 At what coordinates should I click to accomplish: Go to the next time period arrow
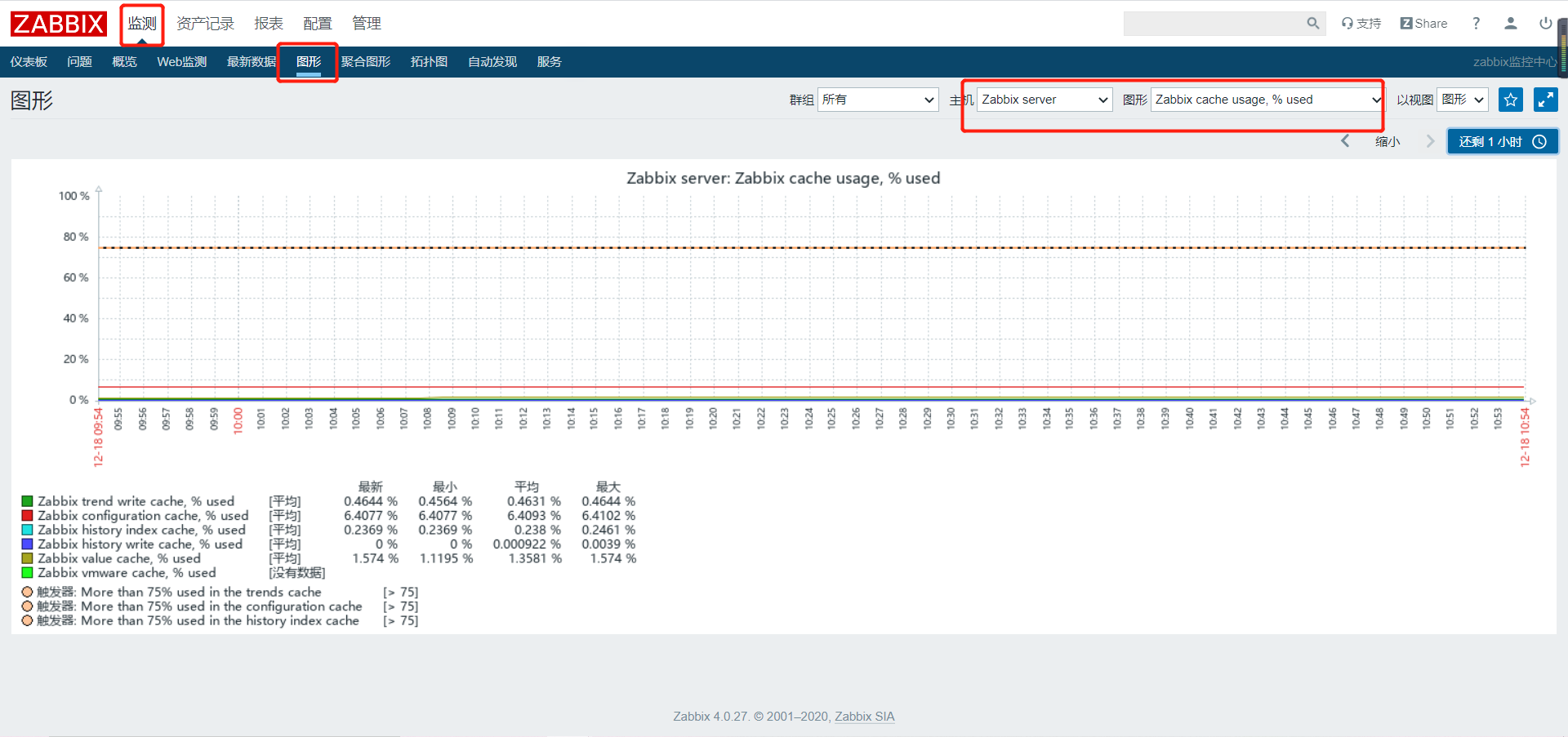[1430, 141]
